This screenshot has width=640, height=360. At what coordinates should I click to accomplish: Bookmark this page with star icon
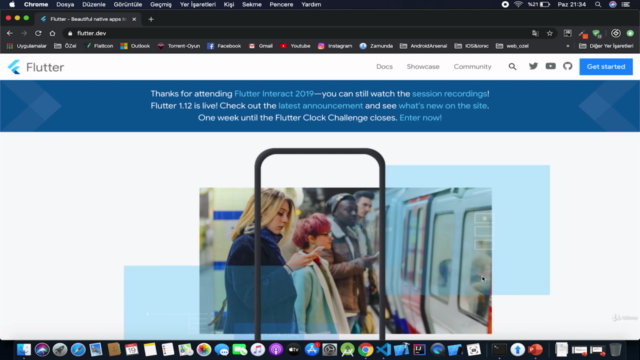pyautogui.click(x=550, y=33)
